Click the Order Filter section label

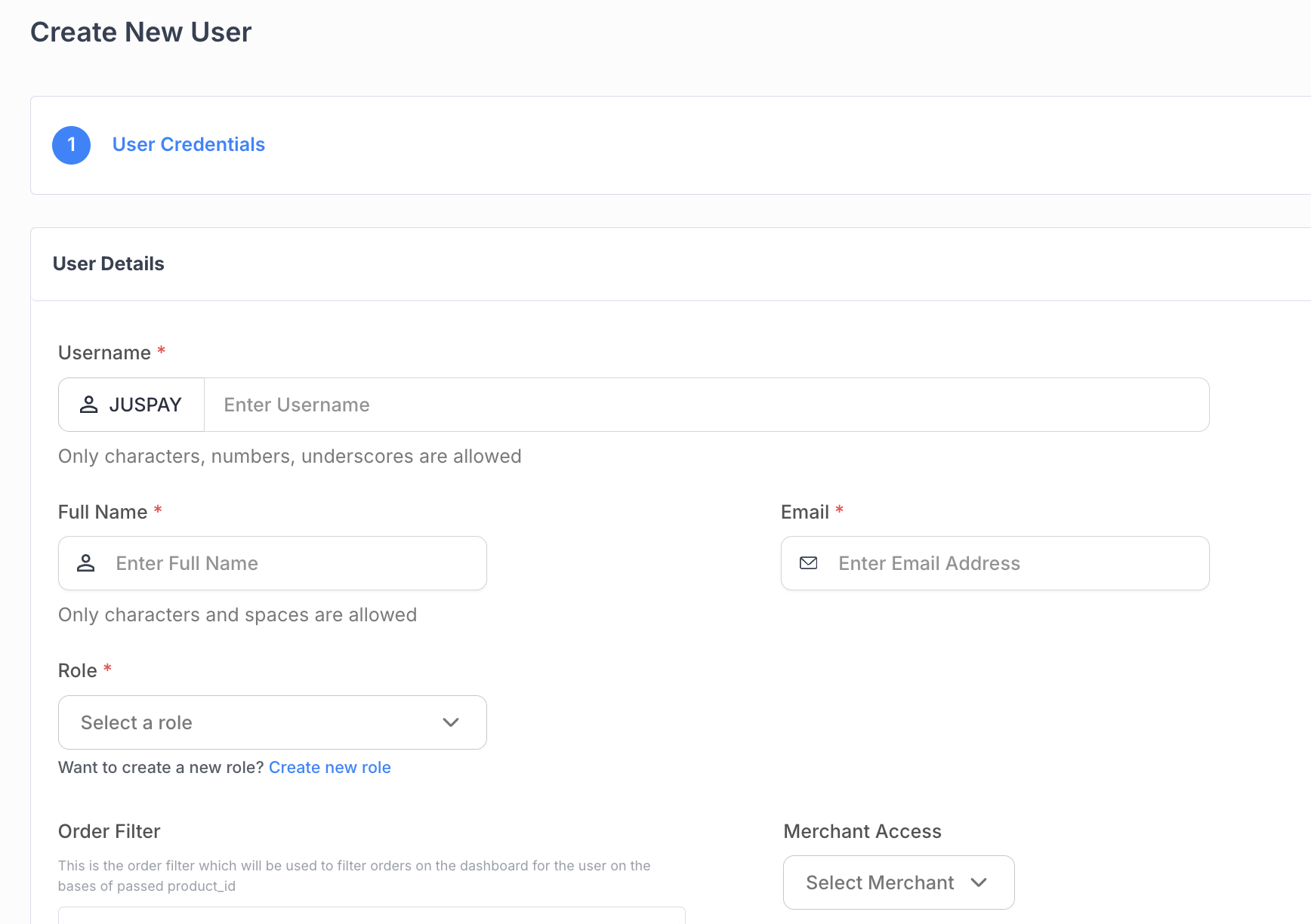coord(109,831)
